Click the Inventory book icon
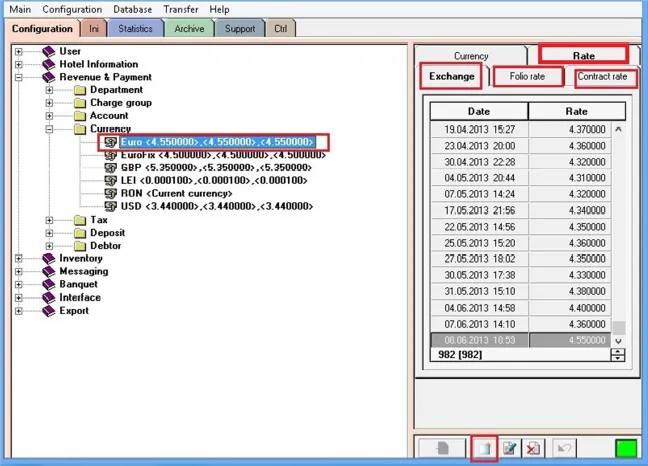 click(x=49, y=259)
